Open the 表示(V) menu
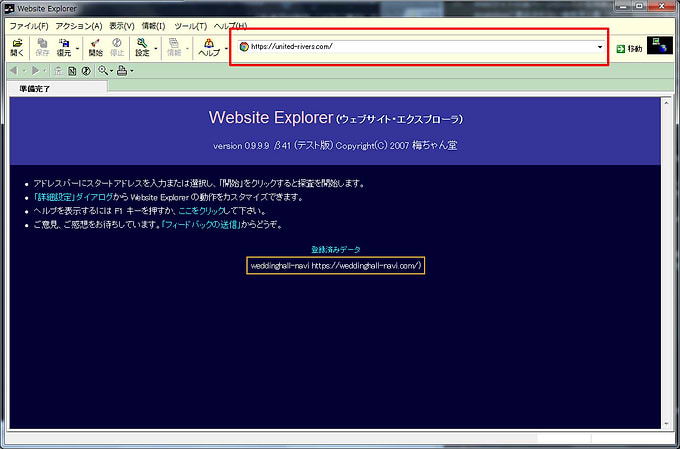The width and height of the screenshot is (680, 449). click(121, 26)
